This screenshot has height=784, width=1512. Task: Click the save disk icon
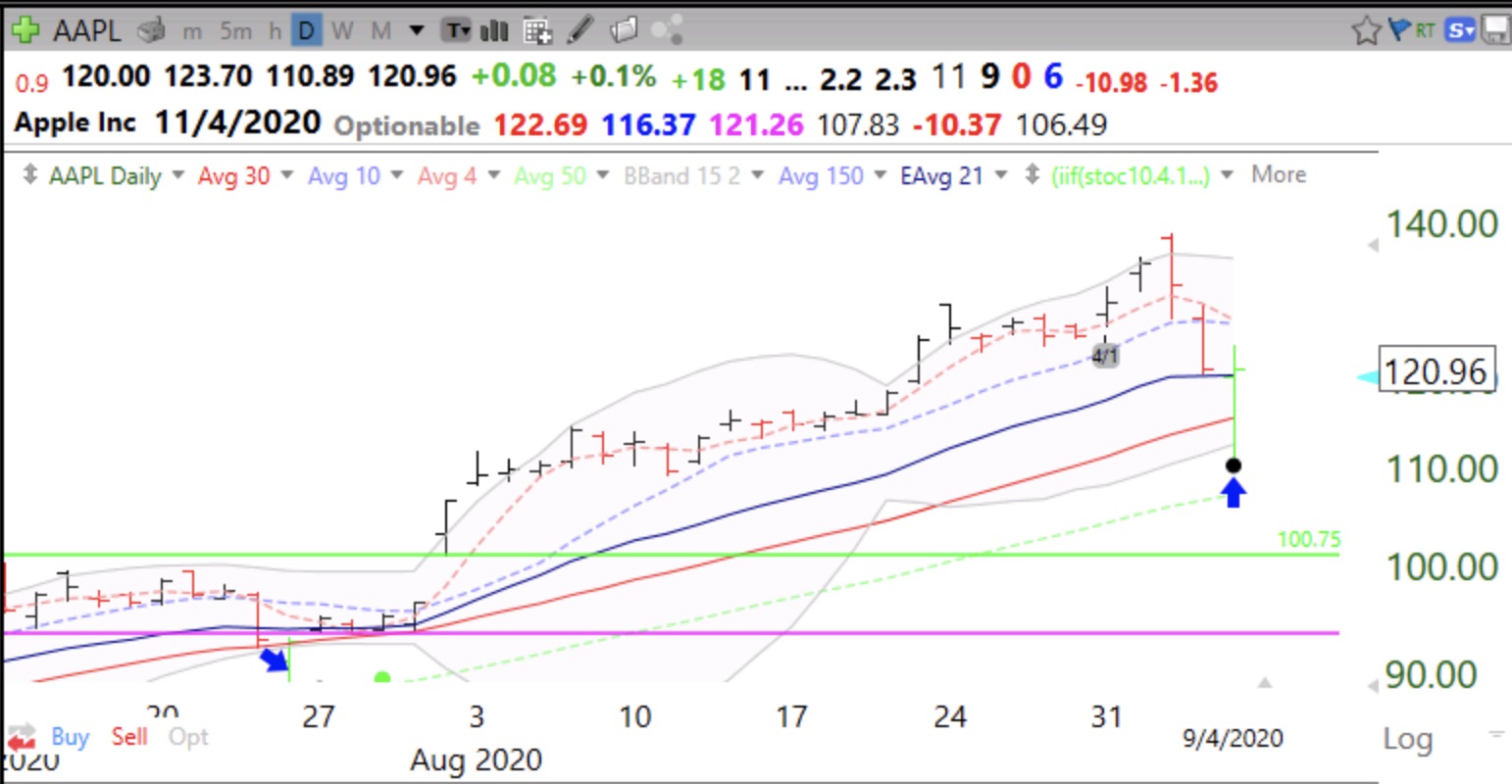[x=1495, y=31]
